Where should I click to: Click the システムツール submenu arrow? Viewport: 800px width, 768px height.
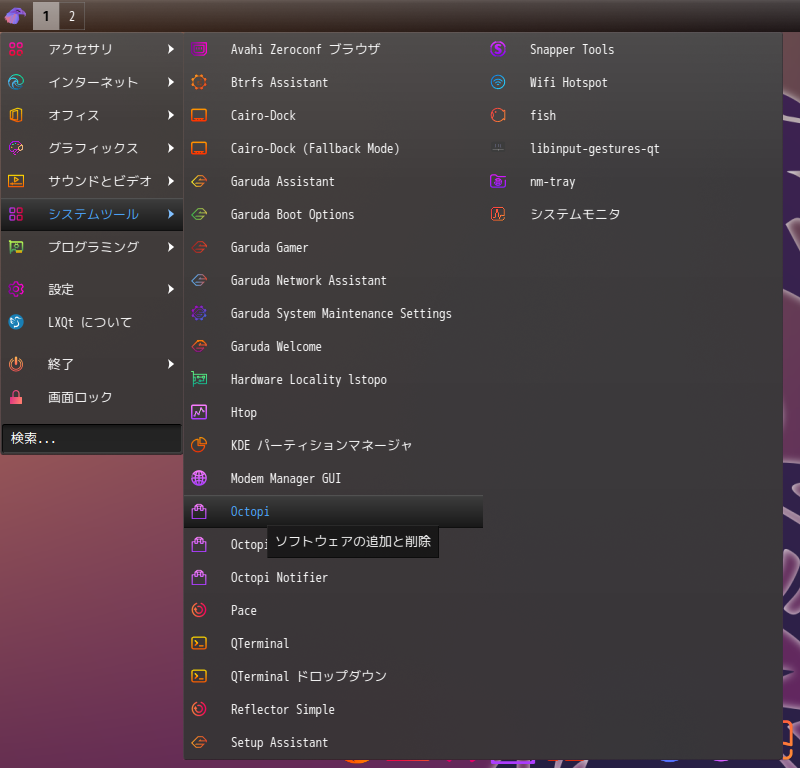[x=171, y=214]
